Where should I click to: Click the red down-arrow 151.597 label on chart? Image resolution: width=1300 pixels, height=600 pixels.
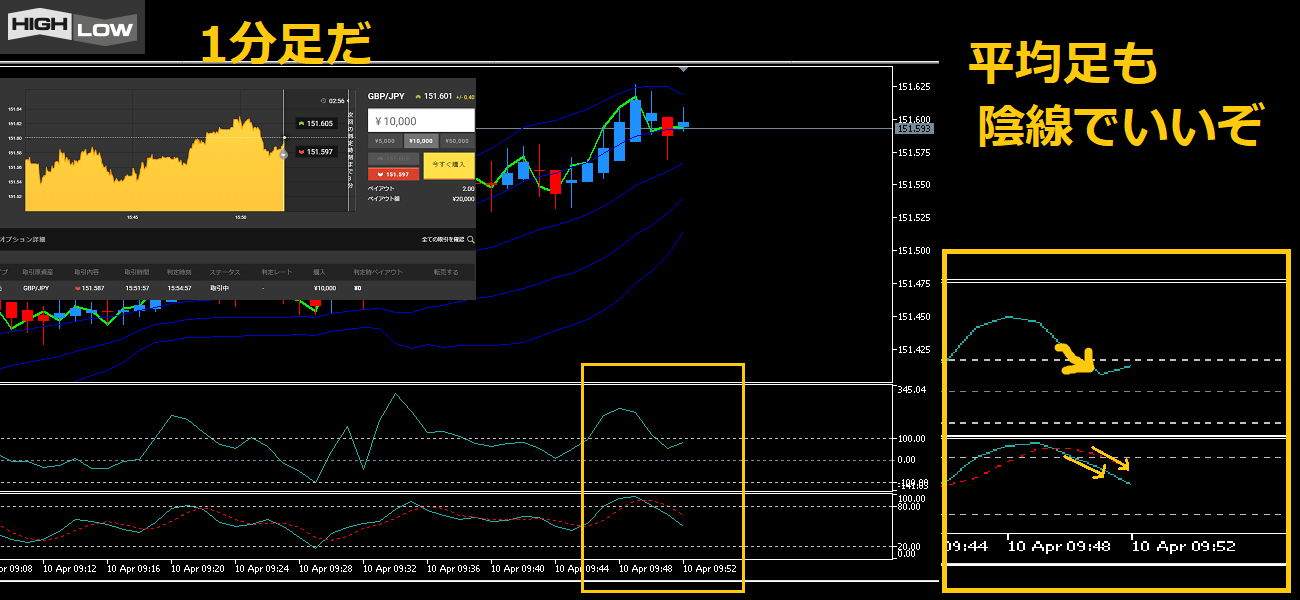tap(315, 152)
